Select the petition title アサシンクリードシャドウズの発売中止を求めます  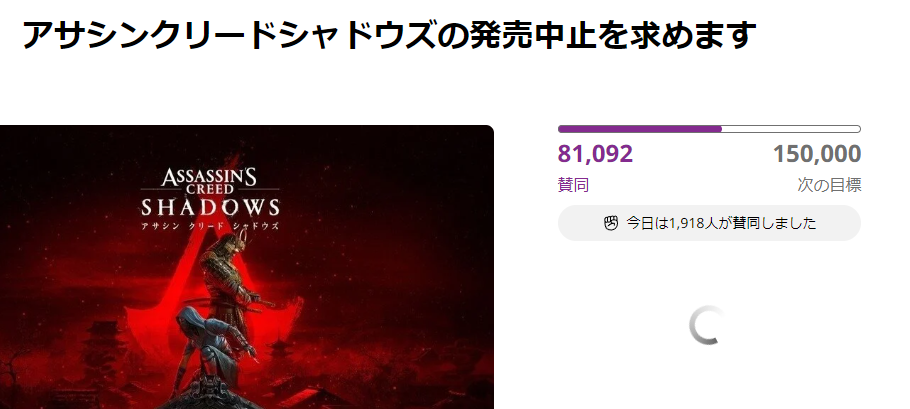pos(389,35)
